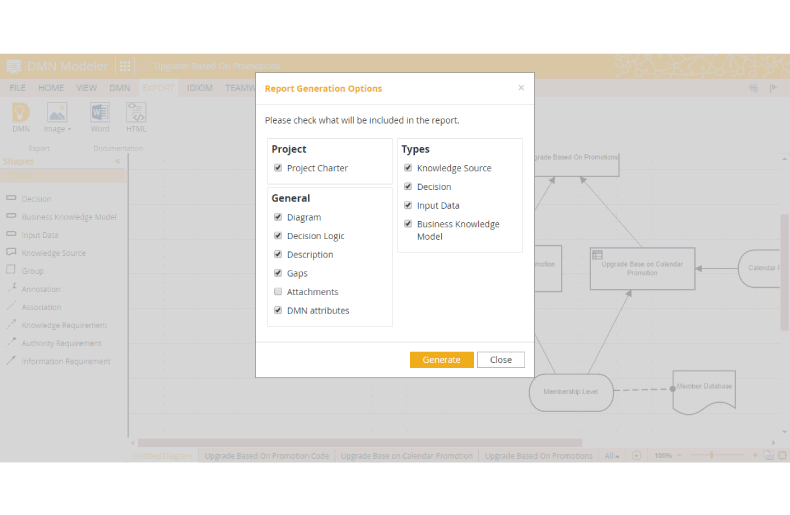Click the Generate button

tap(441, 360)
